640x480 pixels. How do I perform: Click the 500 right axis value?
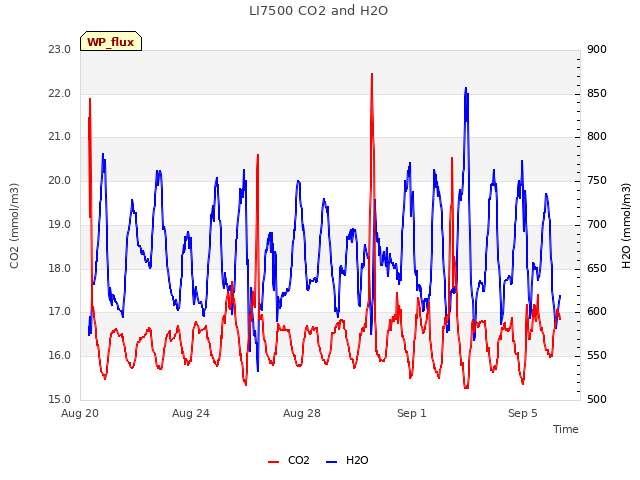coord(597,399)
